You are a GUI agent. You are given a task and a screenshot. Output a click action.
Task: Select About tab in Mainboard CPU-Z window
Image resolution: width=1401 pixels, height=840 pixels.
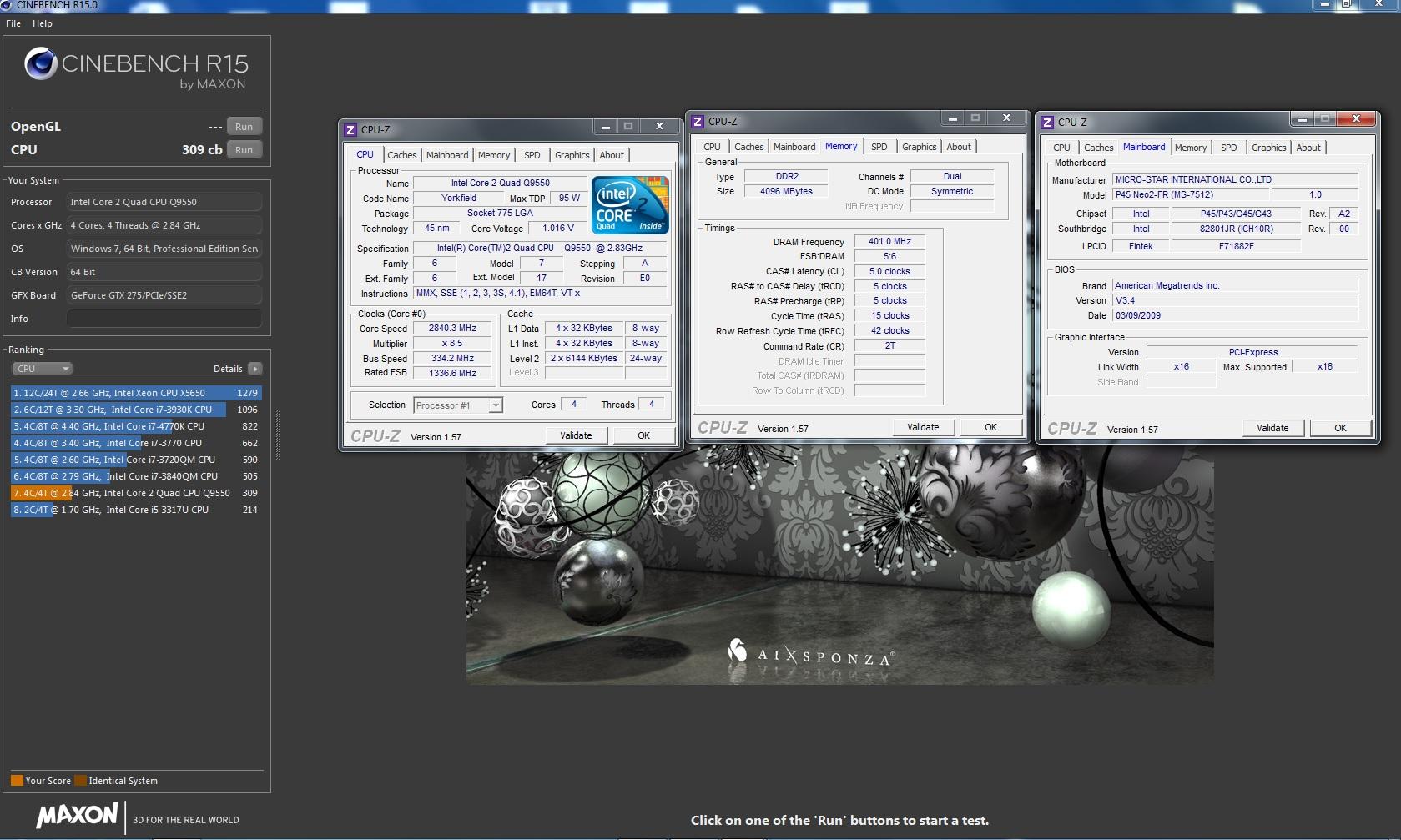coord(1308,148)
